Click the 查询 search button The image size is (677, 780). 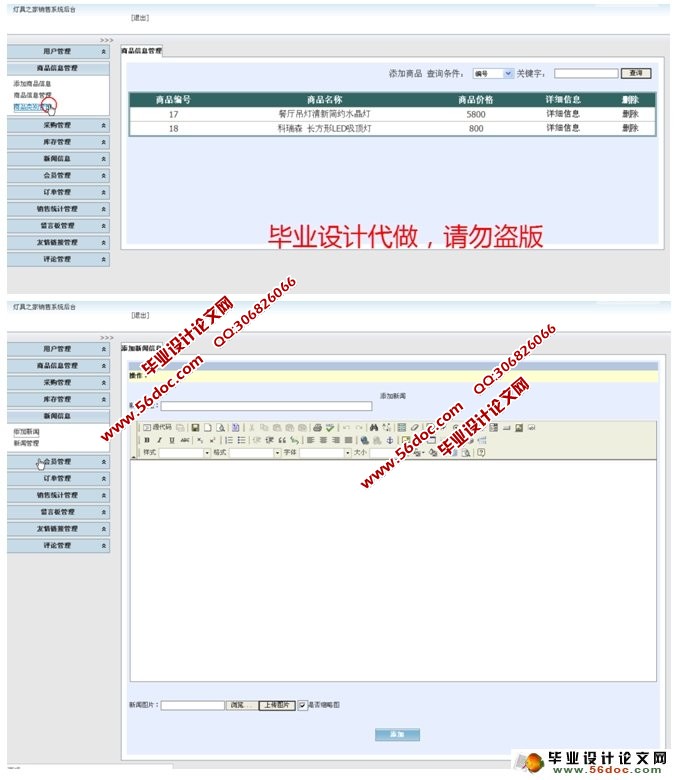click(x=636, y=73)
